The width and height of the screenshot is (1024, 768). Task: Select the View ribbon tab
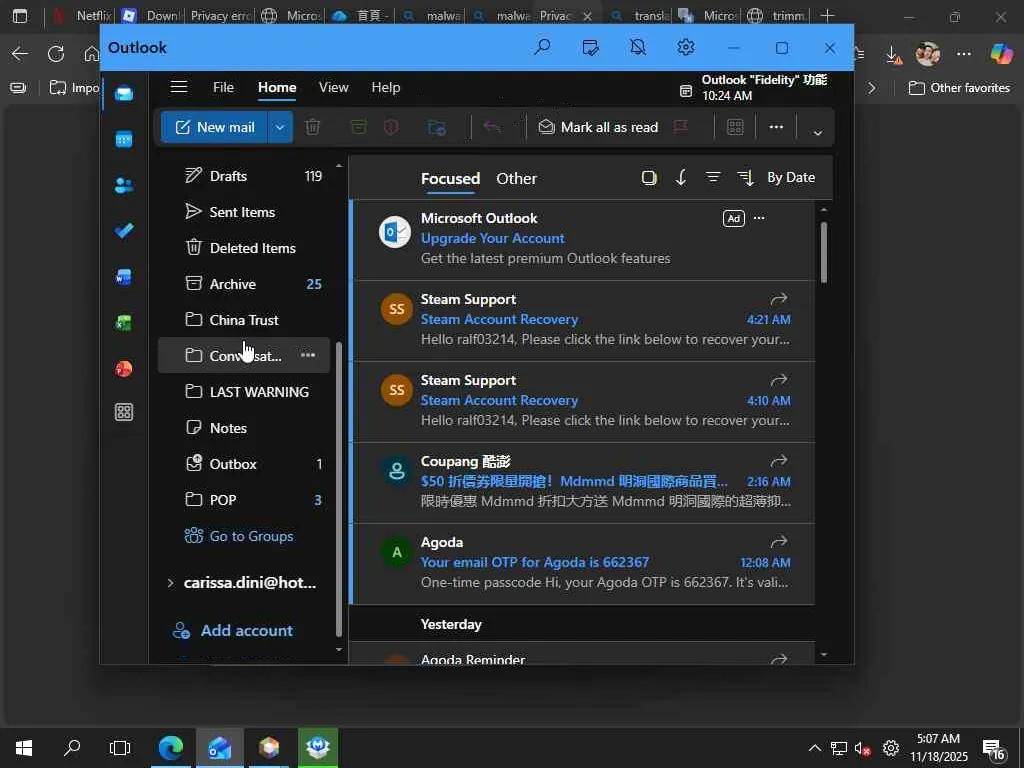333,87
